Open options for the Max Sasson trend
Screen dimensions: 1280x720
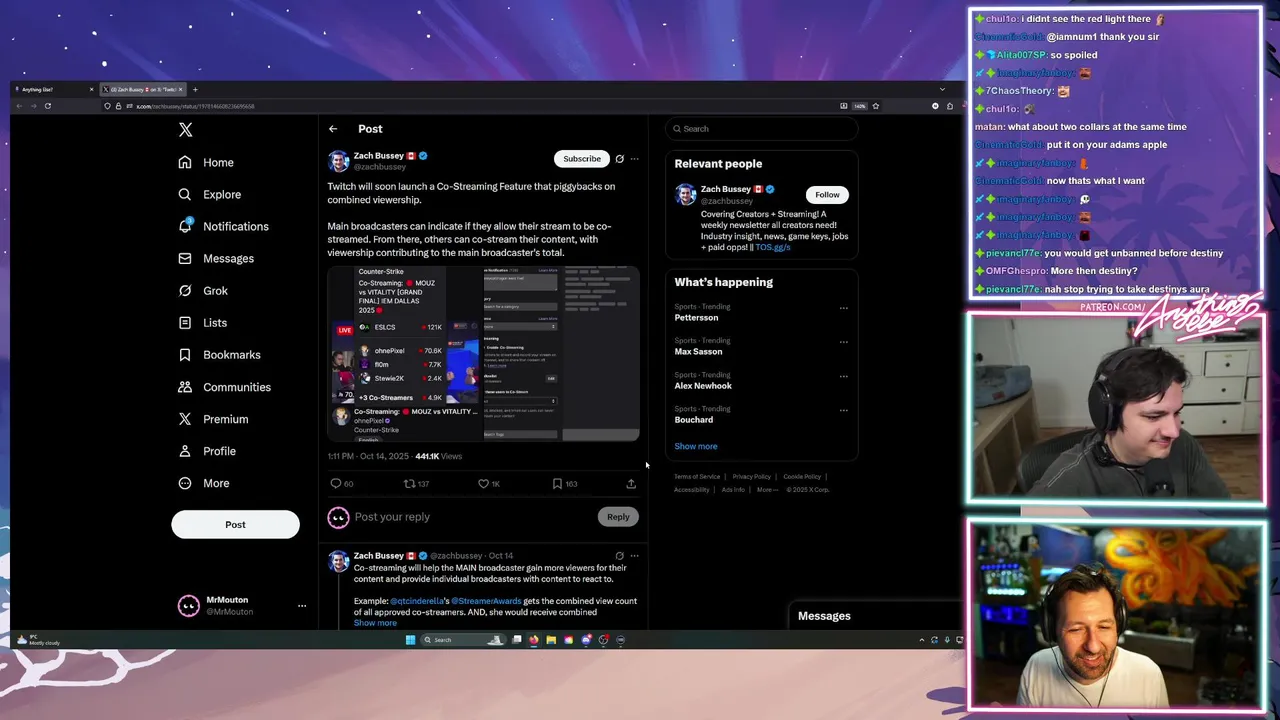coord(844,342)
